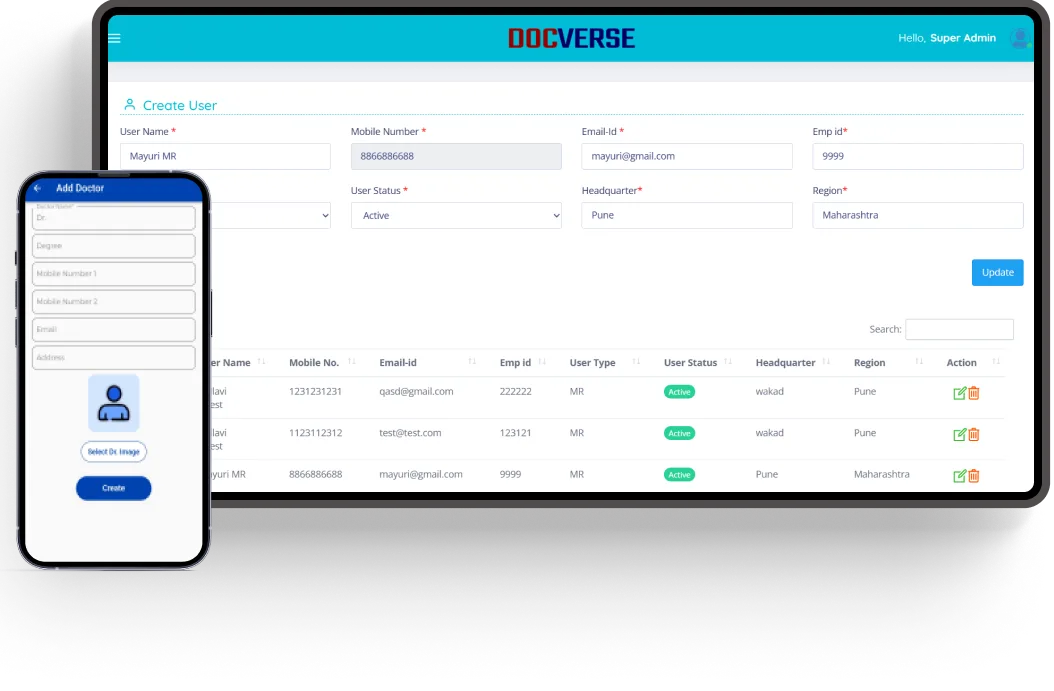Select the mayuri@gmail.com table cell
Image resolution: width=1054 pixels, height=691 pixels.
(x=421, y=475)
